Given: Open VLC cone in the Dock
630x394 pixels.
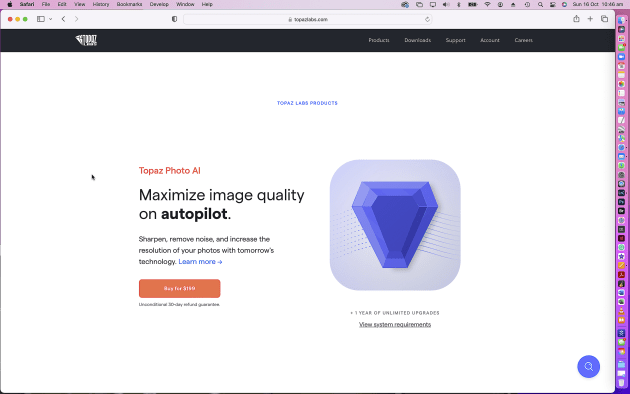Looking at the screenshot, I should click(622, 311).
